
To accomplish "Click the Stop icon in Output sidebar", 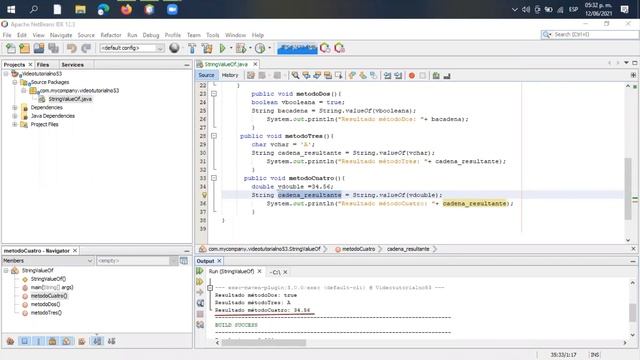I will click(200, 314).
